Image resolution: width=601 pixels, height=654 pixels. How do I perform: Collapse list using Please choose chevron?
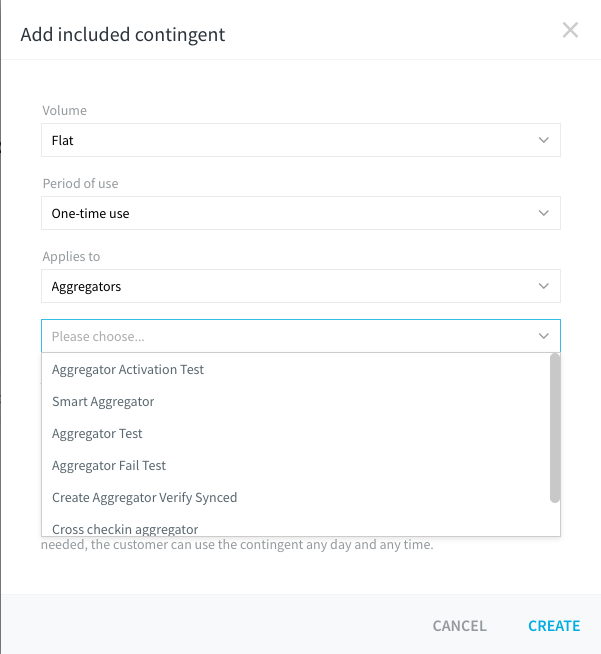pos(543,336)
